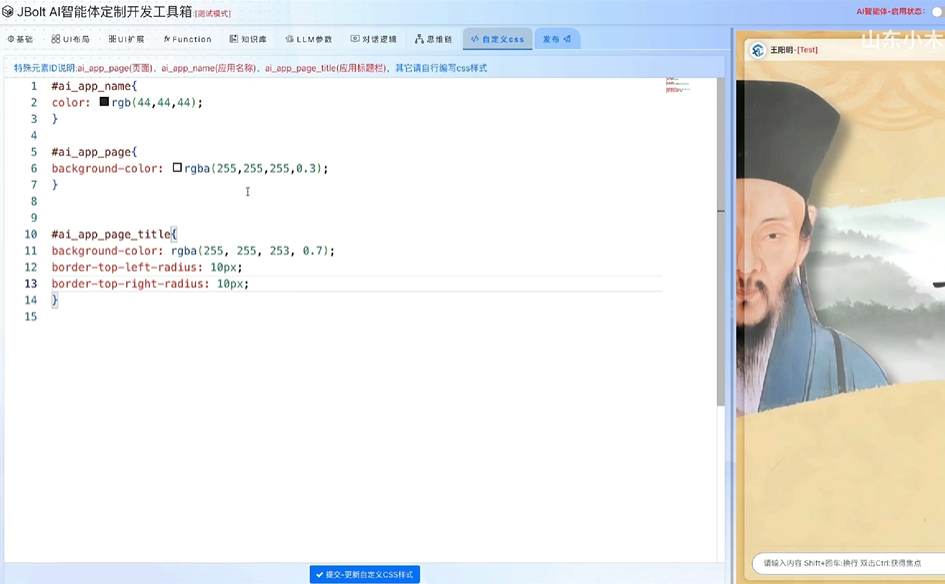Open the 知识库 tab

248,39
